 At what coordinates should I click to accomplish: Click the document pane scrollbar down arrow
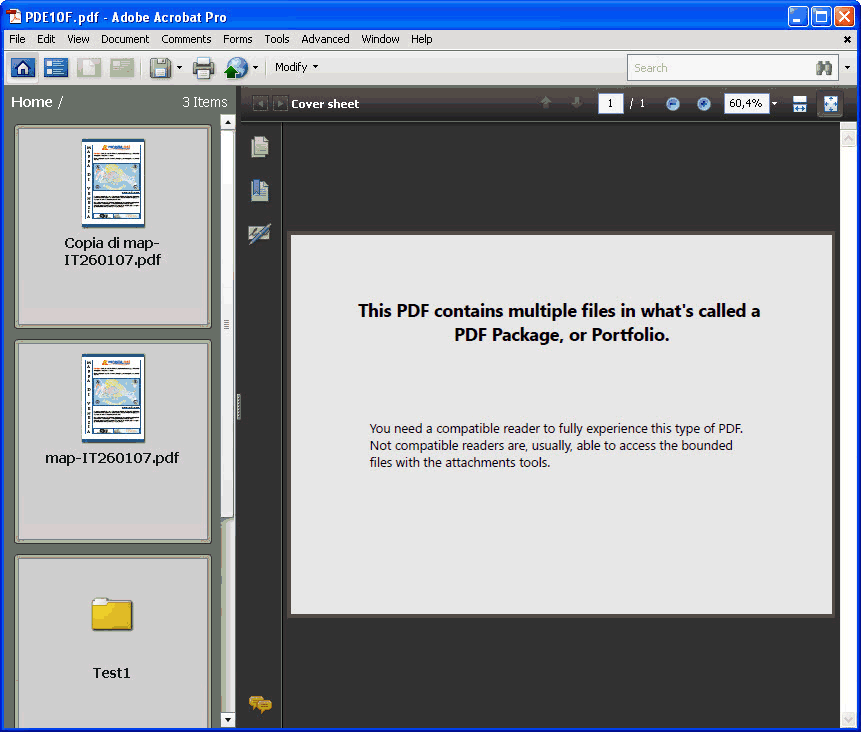pyautogui.click(x=848, y=719)
